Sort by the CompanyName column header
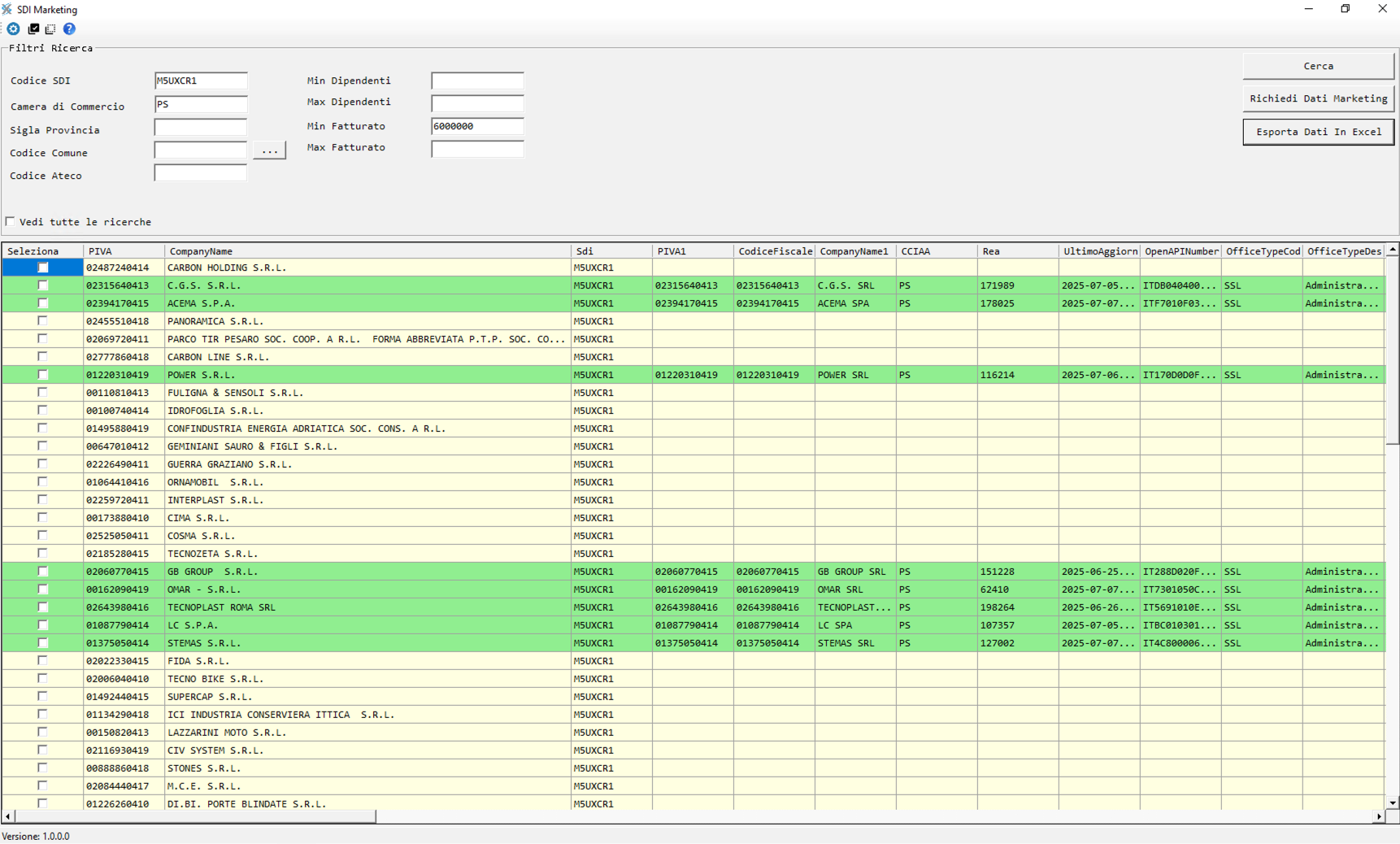The height and width of the screenshot is (844, 1400). pyautogui.click(x=367, y=251)
